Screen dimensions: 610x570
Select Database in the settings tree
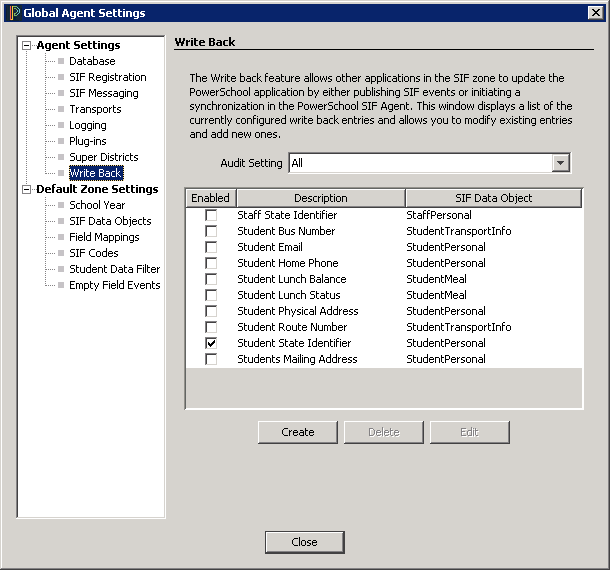click(92, 61)
